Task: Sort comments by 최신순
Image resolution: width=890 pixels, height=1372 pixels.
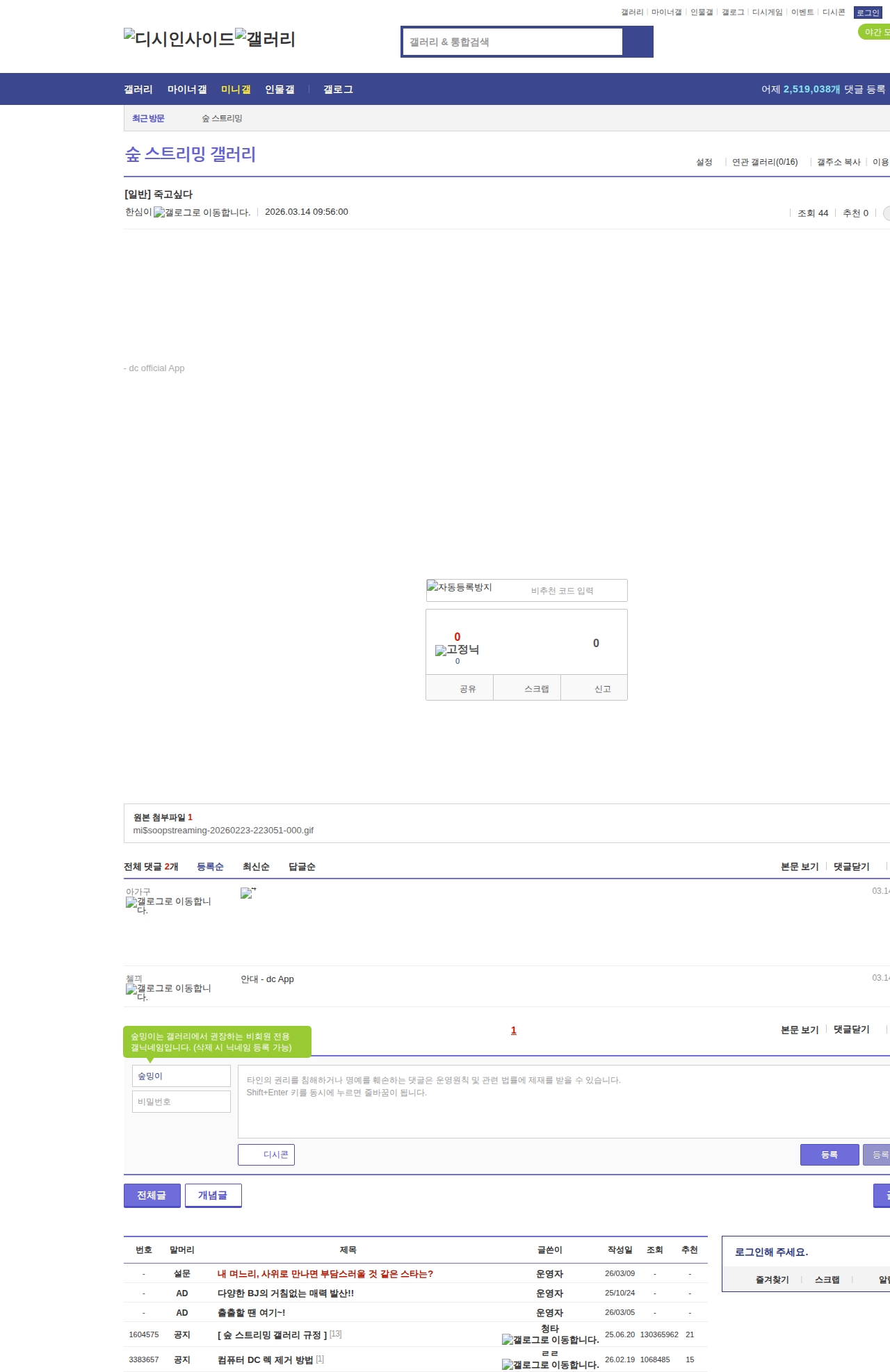Action: tap(256, 867)
